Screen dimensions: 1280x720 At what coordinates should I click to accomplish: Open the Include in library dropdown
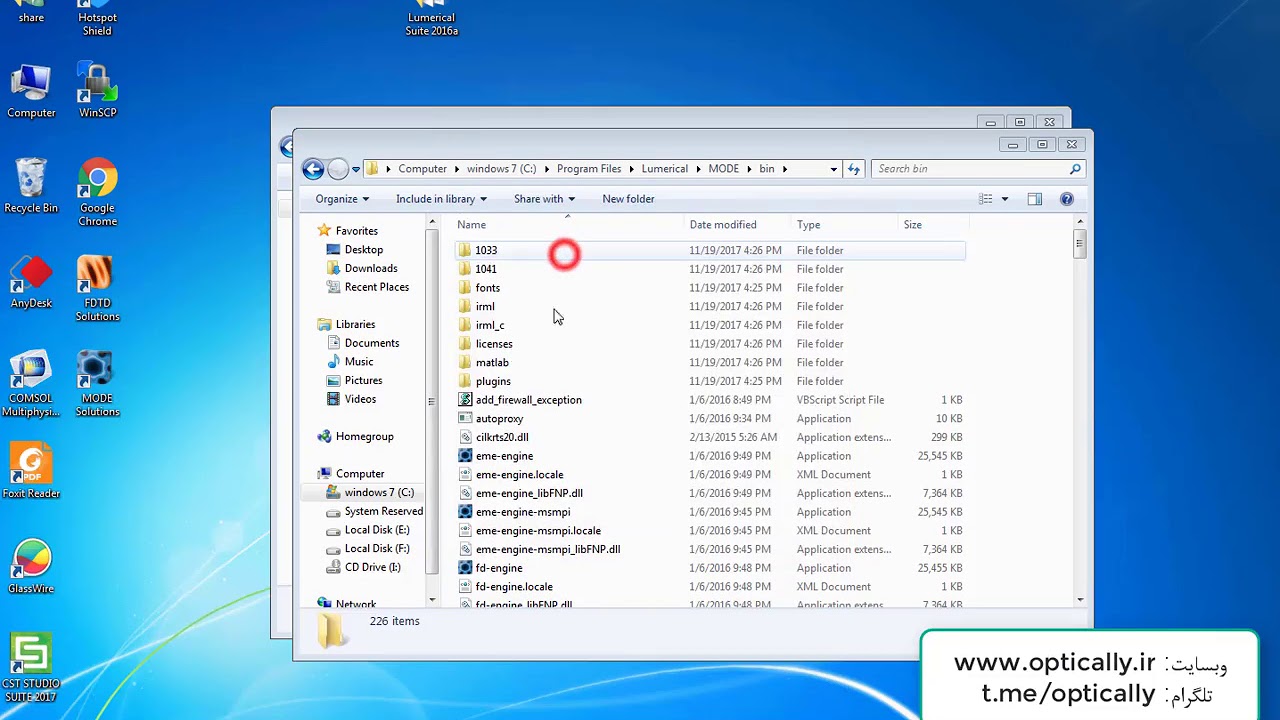point(441,199)
